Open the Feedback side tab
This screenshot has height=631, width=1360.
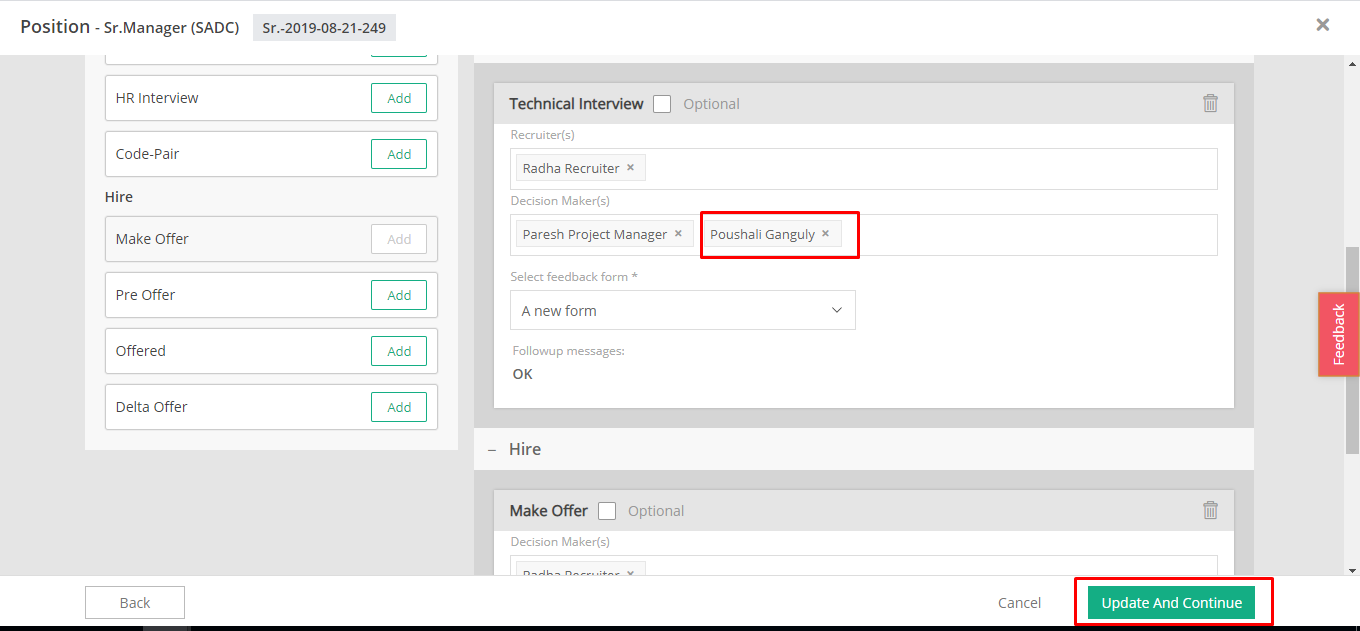click(x=1338, y=334)
